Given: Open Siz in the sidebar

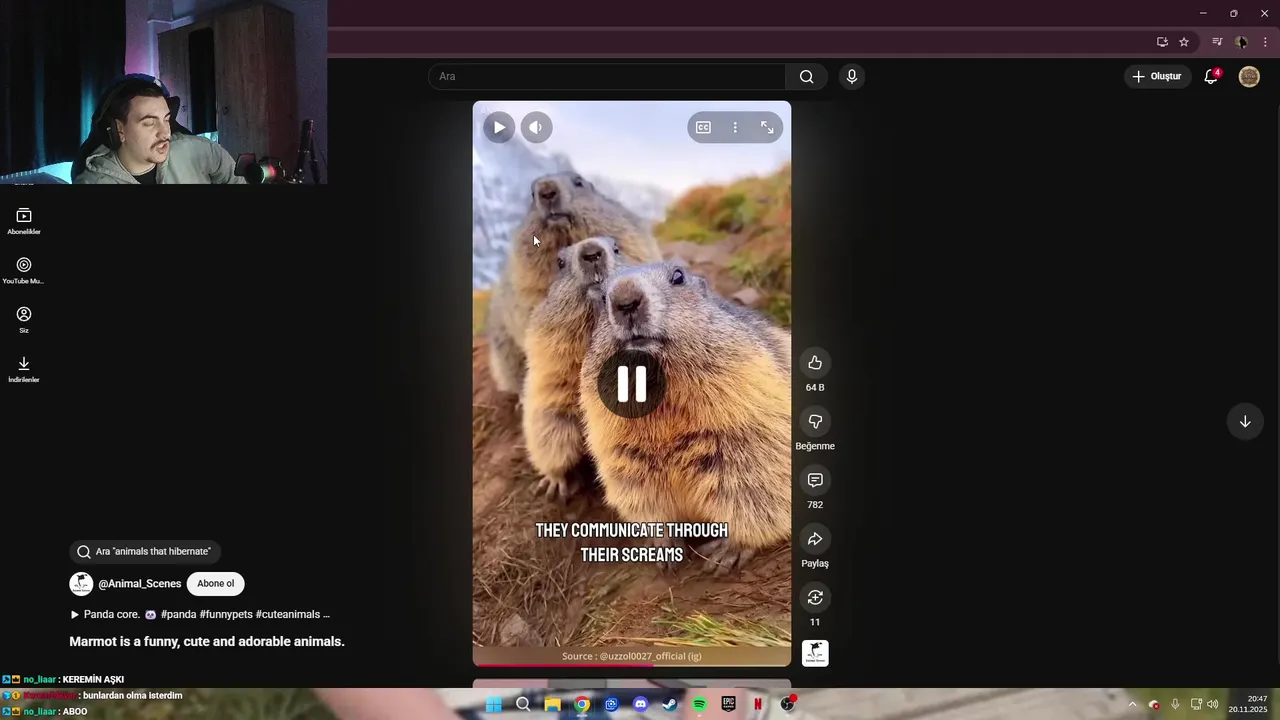Looking at the screenshot, I should tap(24, 320).
